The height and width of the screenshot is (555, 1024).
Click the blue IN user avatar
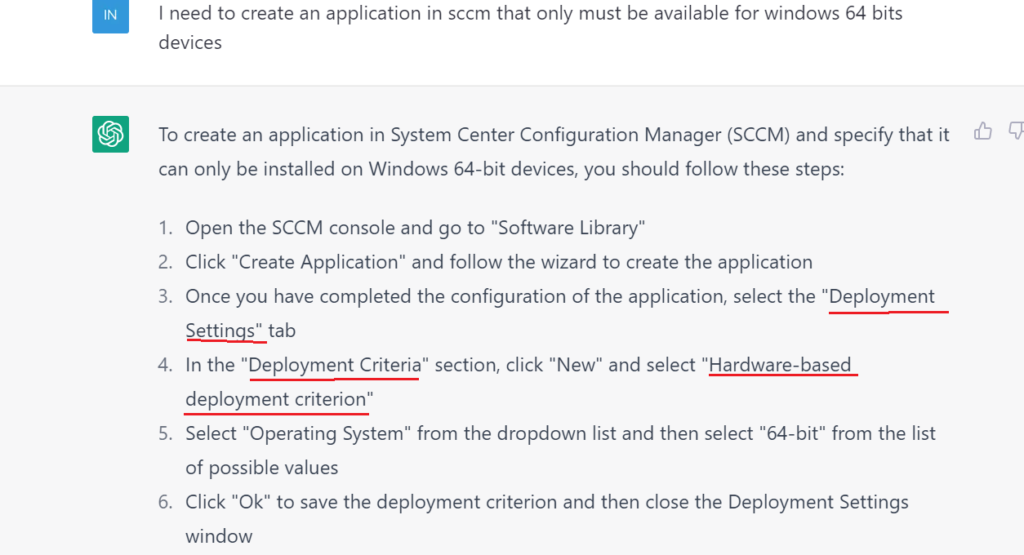point(110,15)
